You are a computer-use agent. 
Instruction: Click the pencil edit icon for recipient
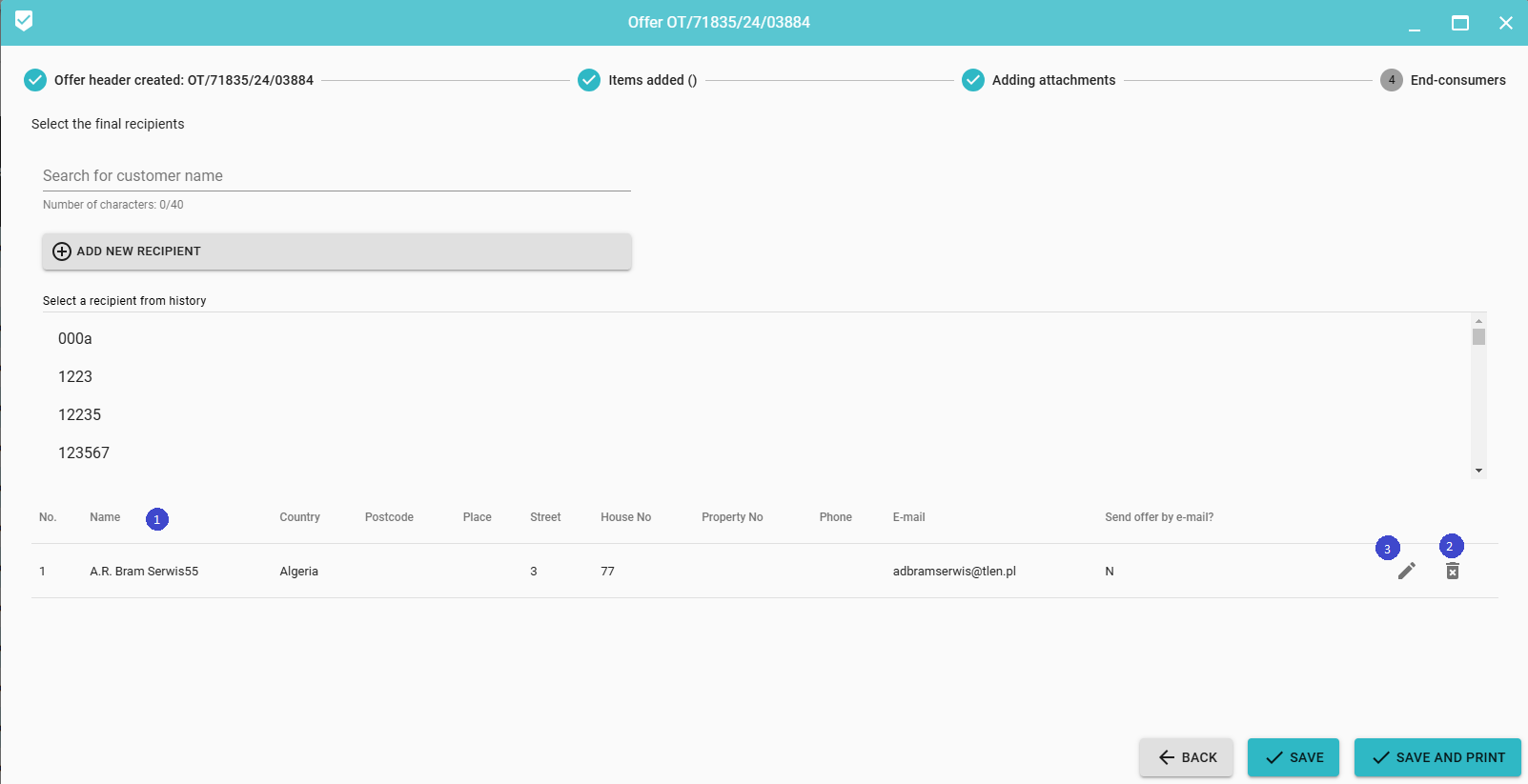coord(1406,571)
